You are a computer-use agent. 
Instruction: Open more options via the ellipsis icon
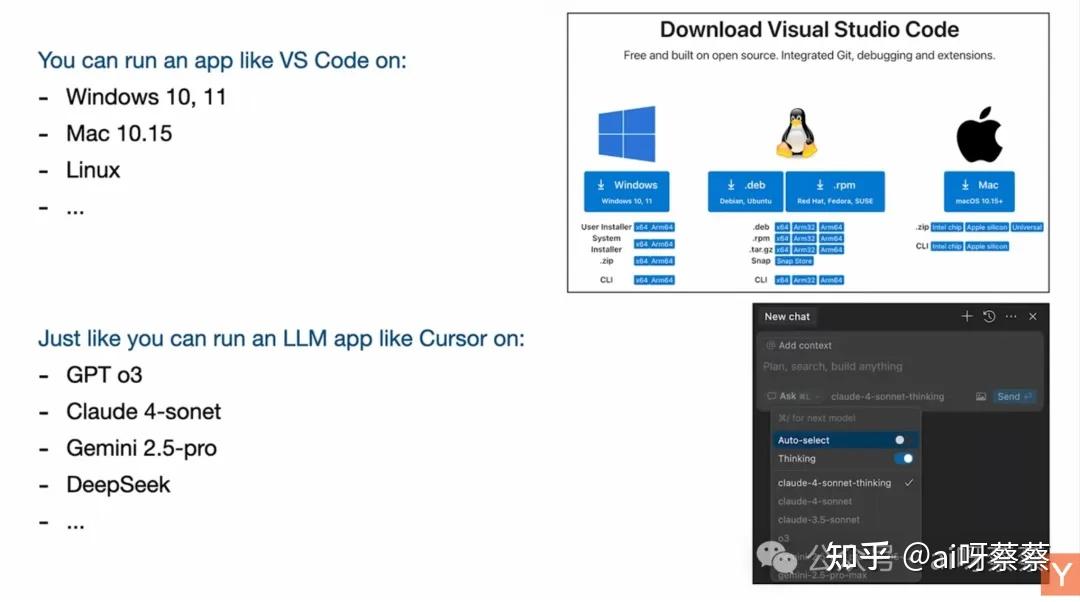click(x=1011, y=316)
